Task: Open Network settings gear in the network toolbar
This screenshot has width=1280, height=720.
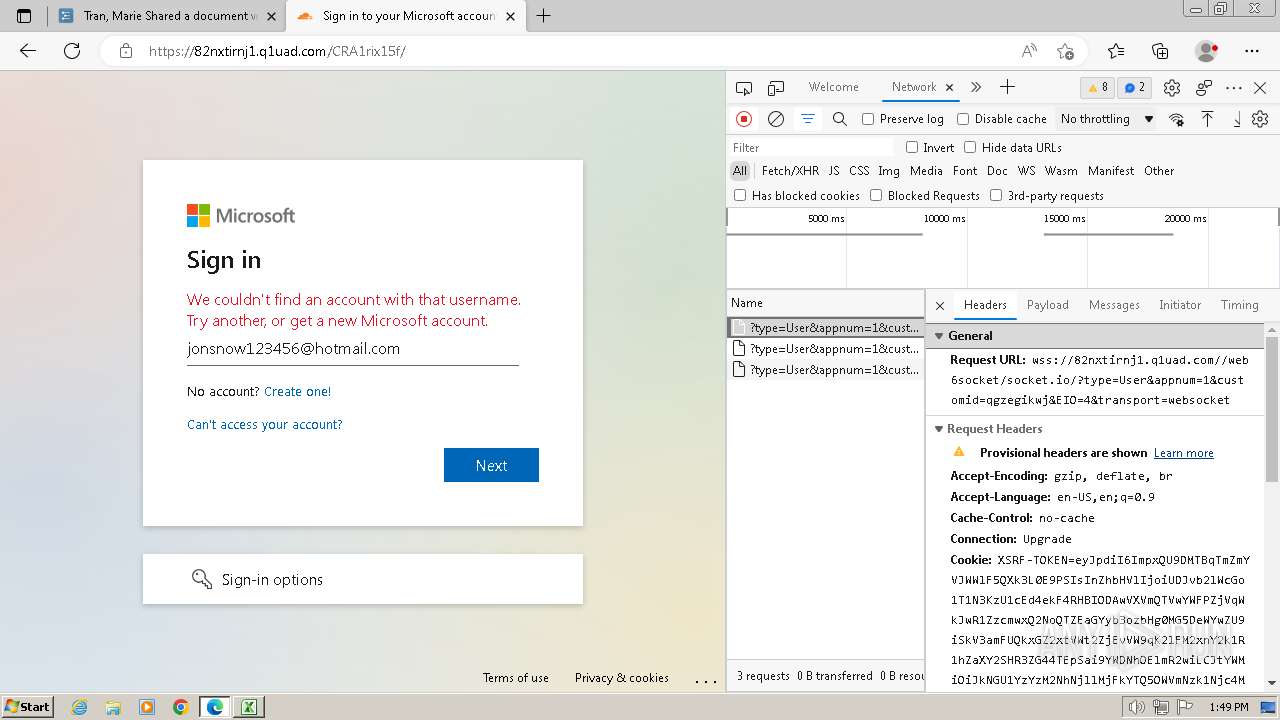Action: (1260, 119)
